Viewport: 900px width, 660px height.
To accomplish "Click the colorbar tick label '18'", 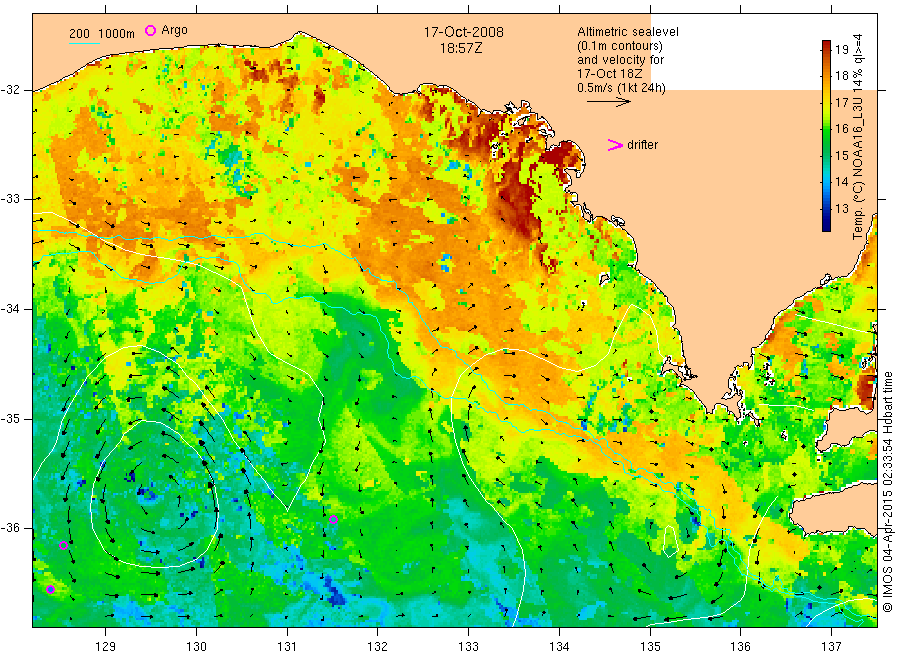I will click(842, 76).
